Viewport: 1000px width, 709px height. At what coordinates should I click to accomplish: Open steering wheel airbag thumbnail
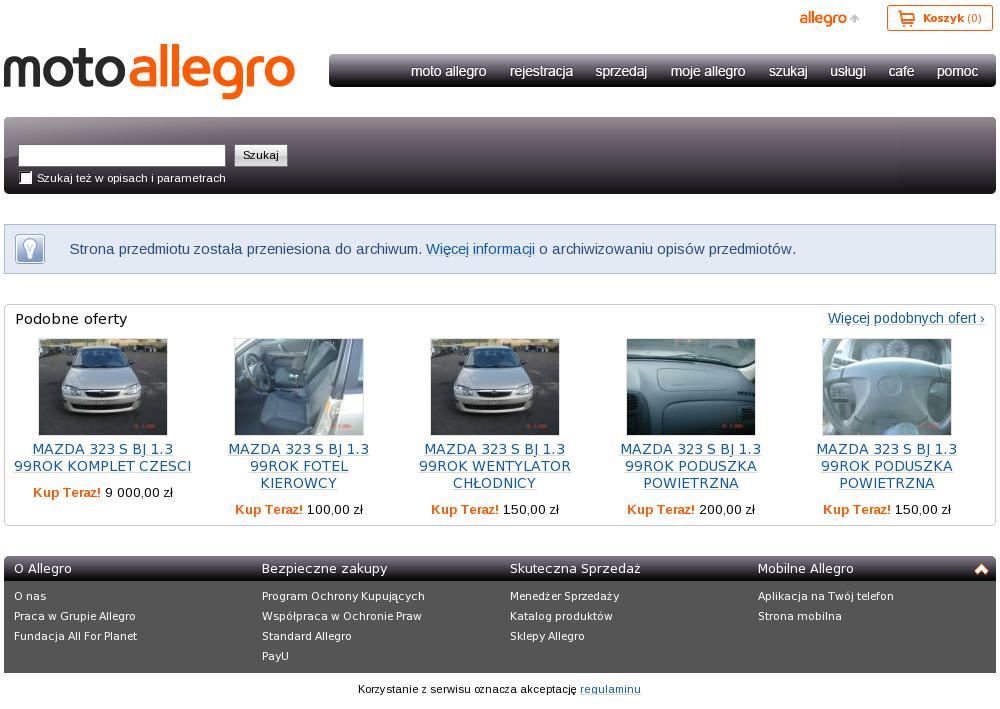tap(886, 386)
